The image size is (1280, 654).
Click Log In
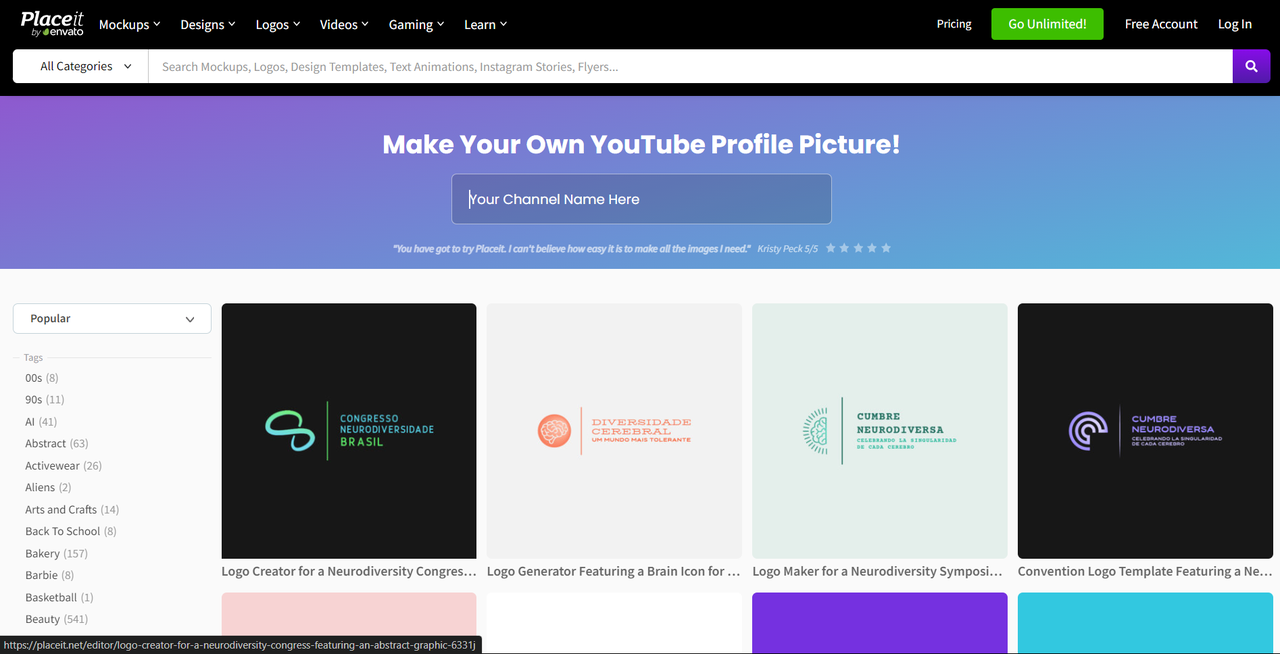pyautogui.click(x=1235, y=24)
